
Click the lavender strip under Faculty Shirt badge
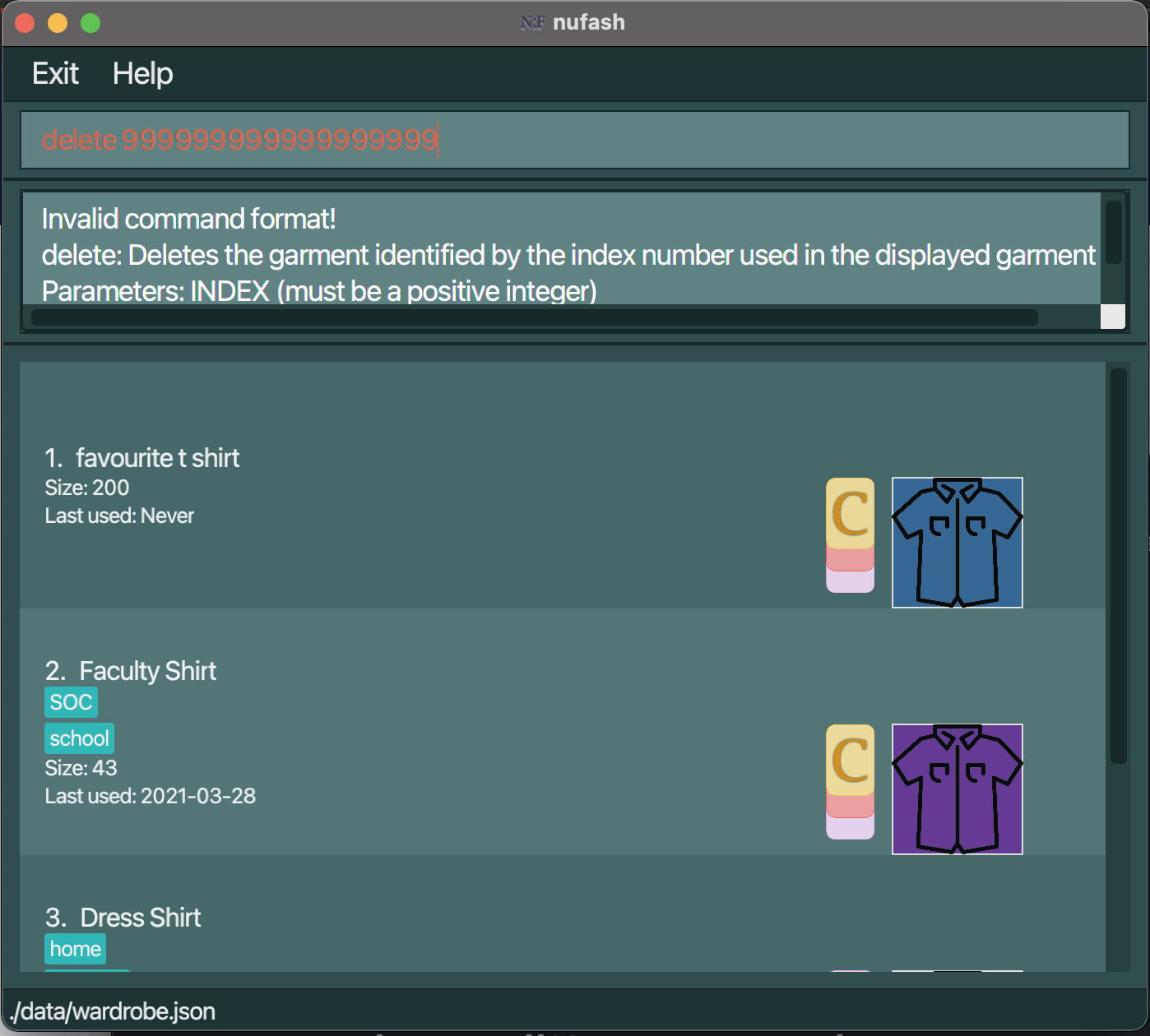pos(851,829)
